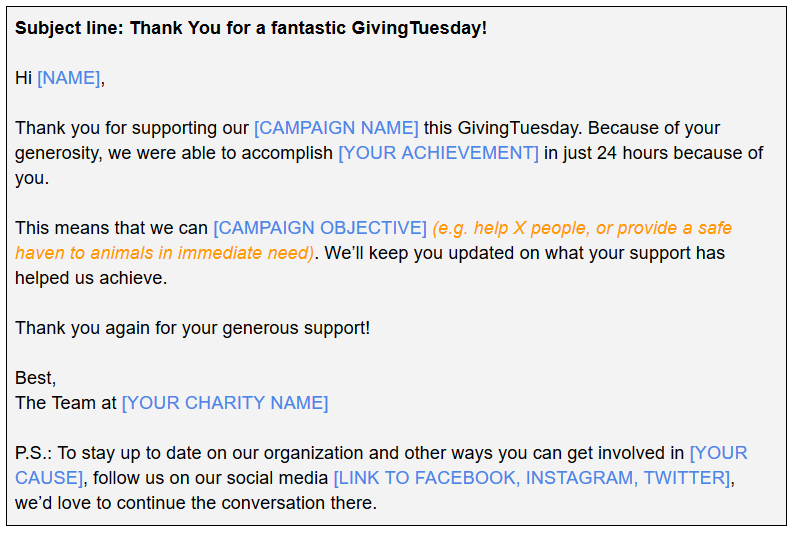
Task: Click 'follow us on our social media' text
Action: pyautogui.click(x=210, y=478)
